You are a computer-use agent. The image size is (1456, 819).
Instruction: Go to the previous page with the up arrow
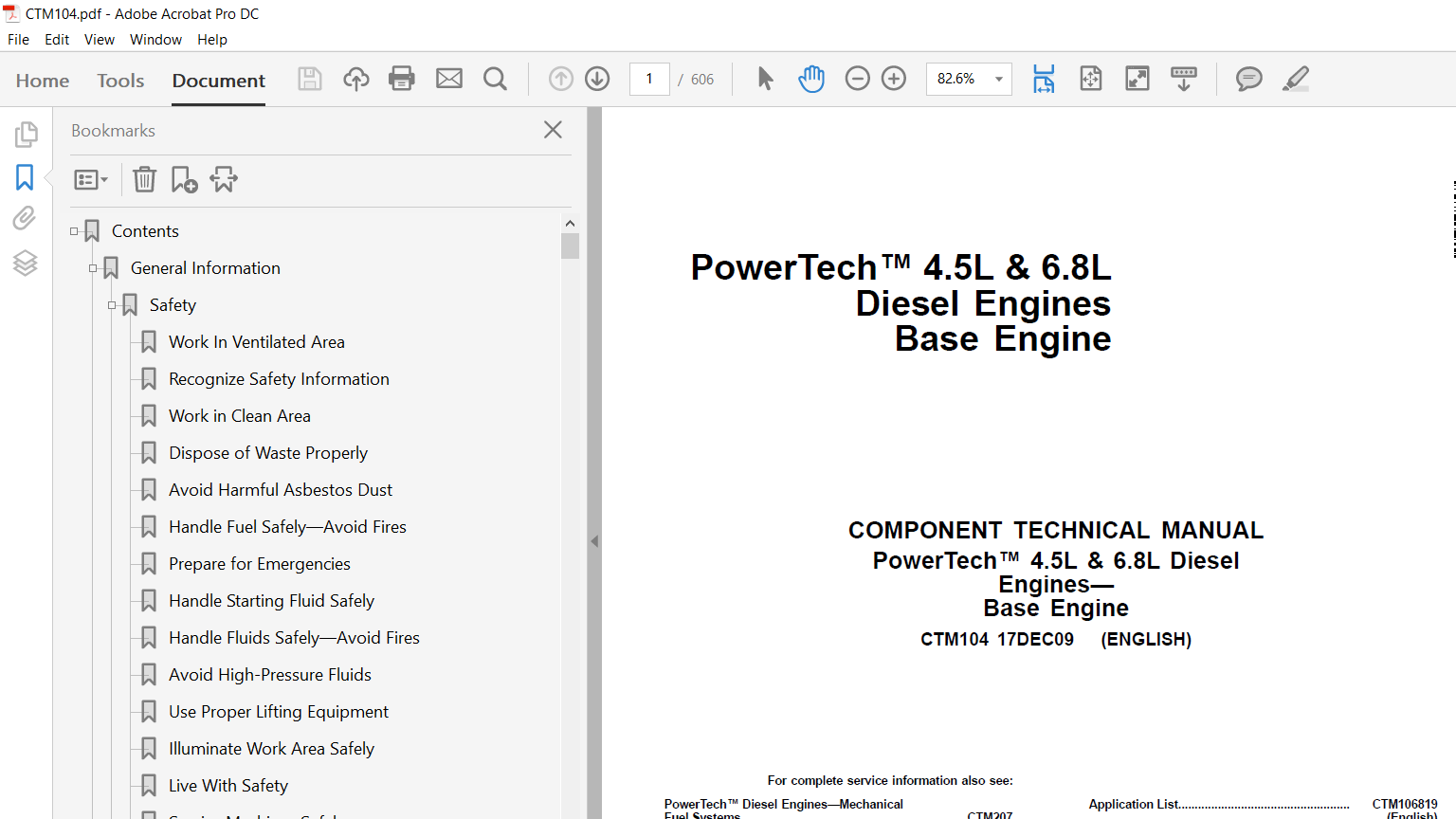pyautogui.click(x=561, y=79)
